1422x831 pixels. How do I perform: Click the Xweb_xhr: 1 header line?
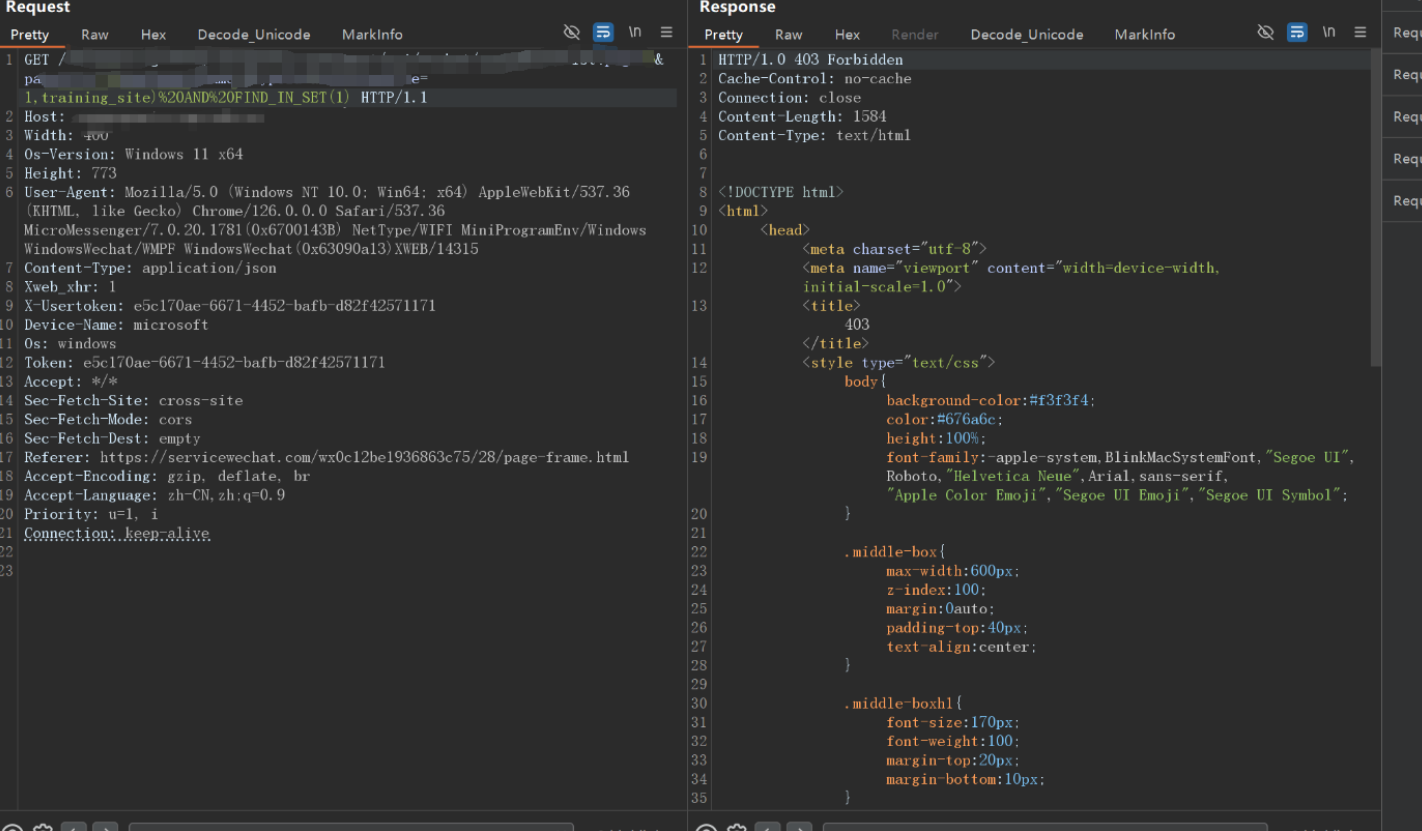[x=70, y=287]
